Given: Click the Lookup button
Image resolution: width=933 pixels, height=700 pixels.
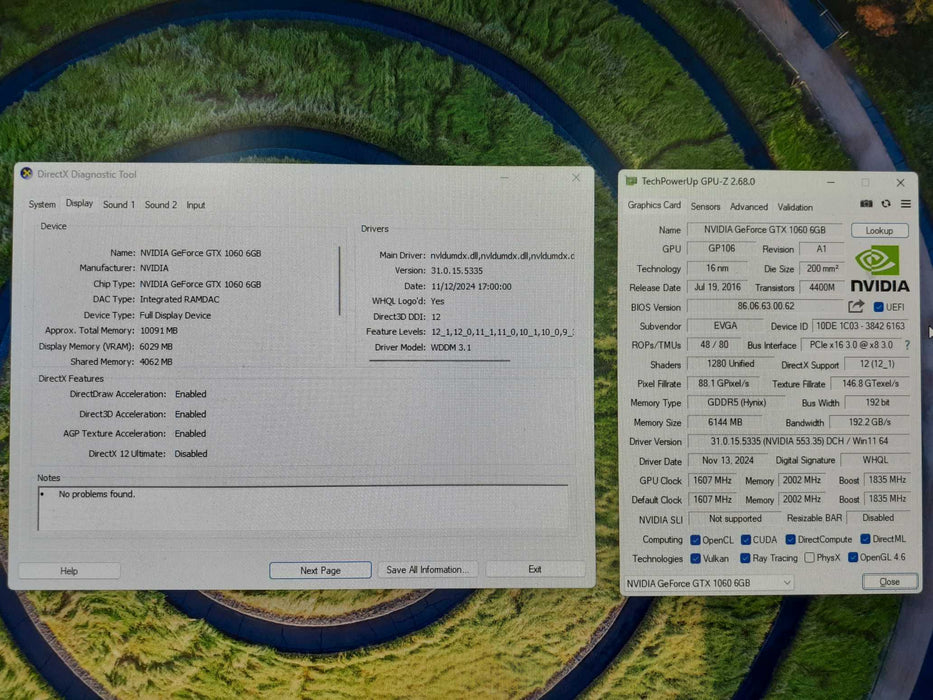Looking at the screenshot, I should (879, 230).
